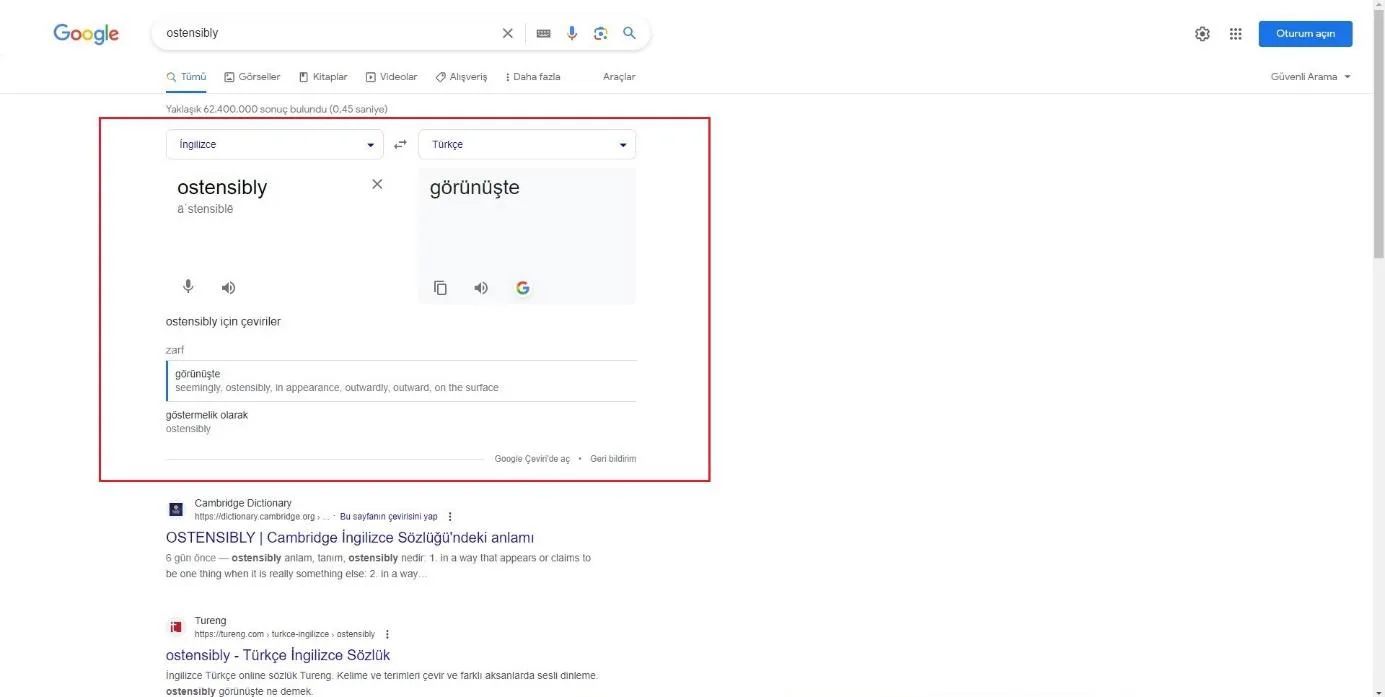
Task: Select the göstermelik olarak translation row
Action: (x=401, y=421)
